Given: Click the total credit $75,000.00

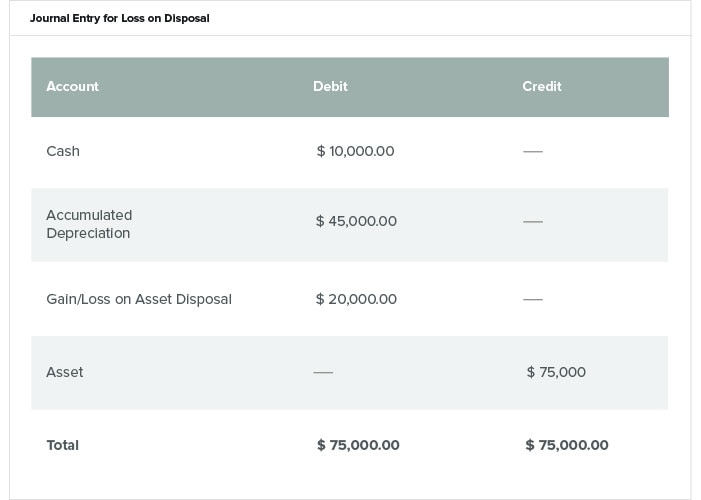Looking at the screenshot, I should tap(566, 445).
